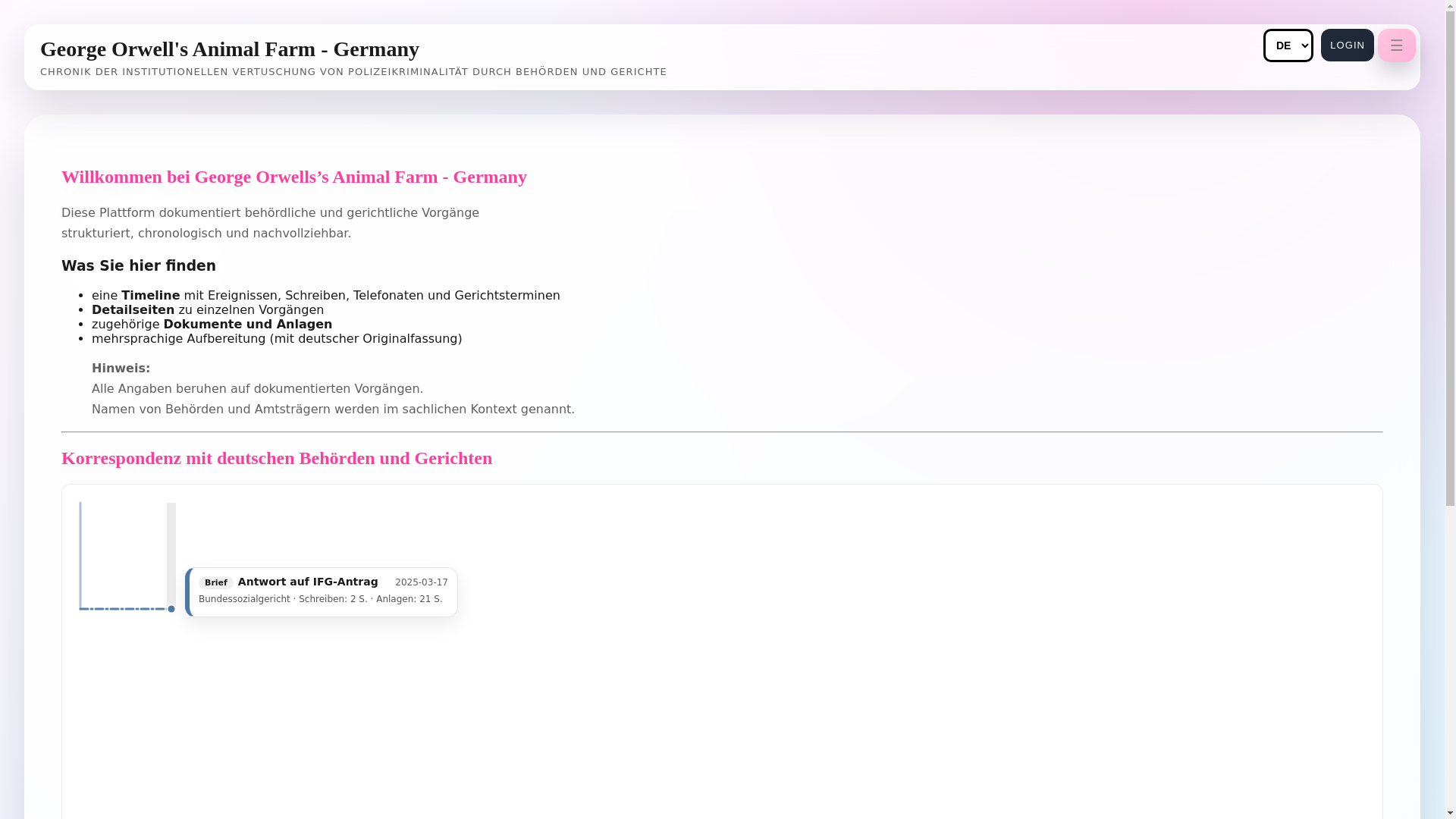
Task: Click the Hinweis label
Action: click(121, 368)
